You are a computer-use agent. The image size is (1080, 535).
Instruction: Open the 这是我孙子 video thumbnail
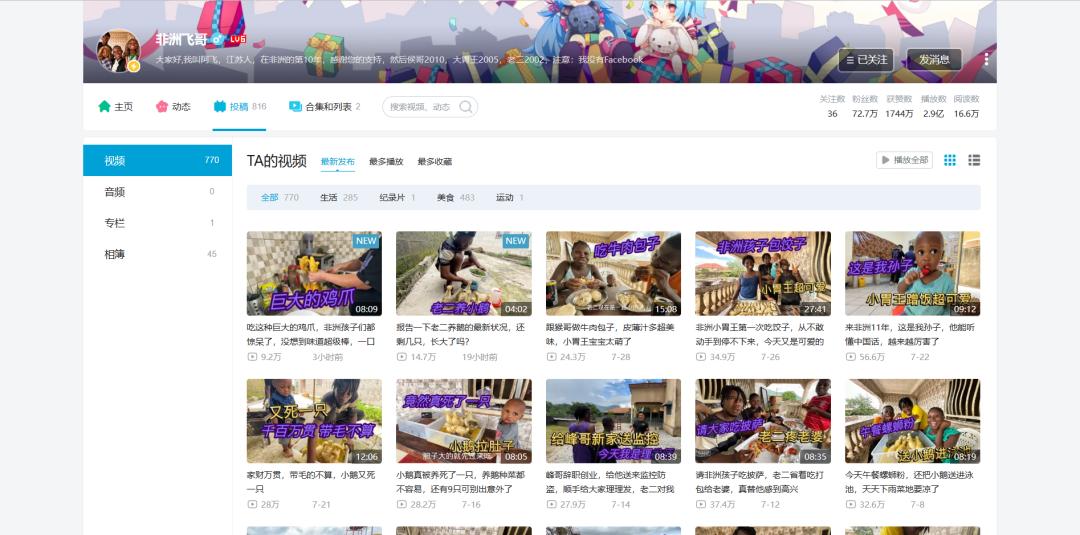pos(913,273)
